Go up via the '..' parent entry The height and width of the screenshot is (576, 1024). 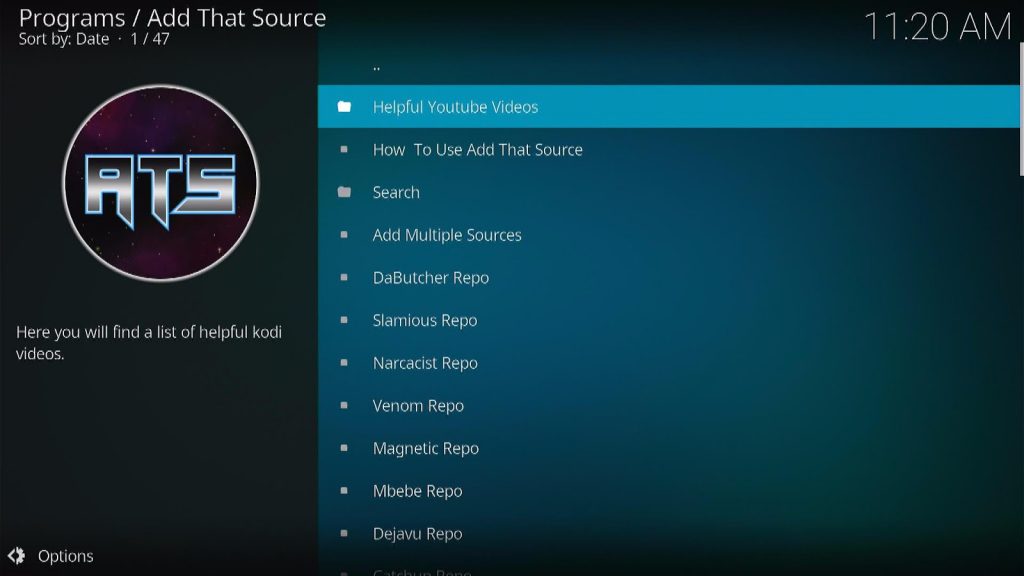(669, 65)
